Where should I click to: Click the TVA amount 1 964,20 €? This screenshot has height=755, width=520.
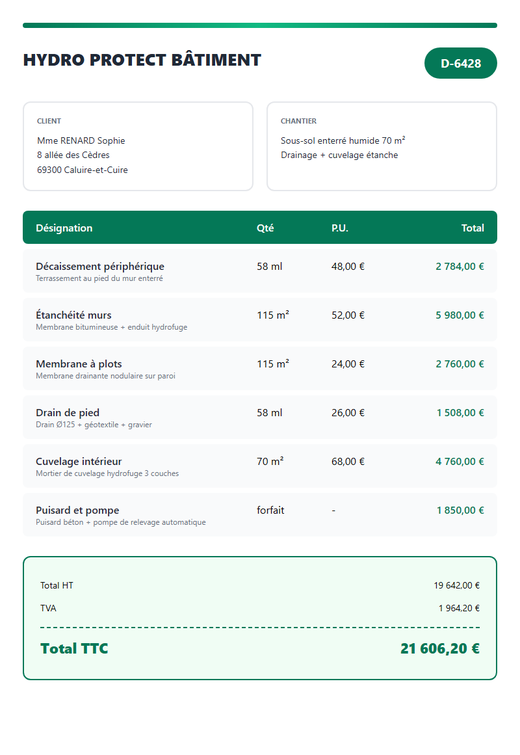(x=459, y=608)
